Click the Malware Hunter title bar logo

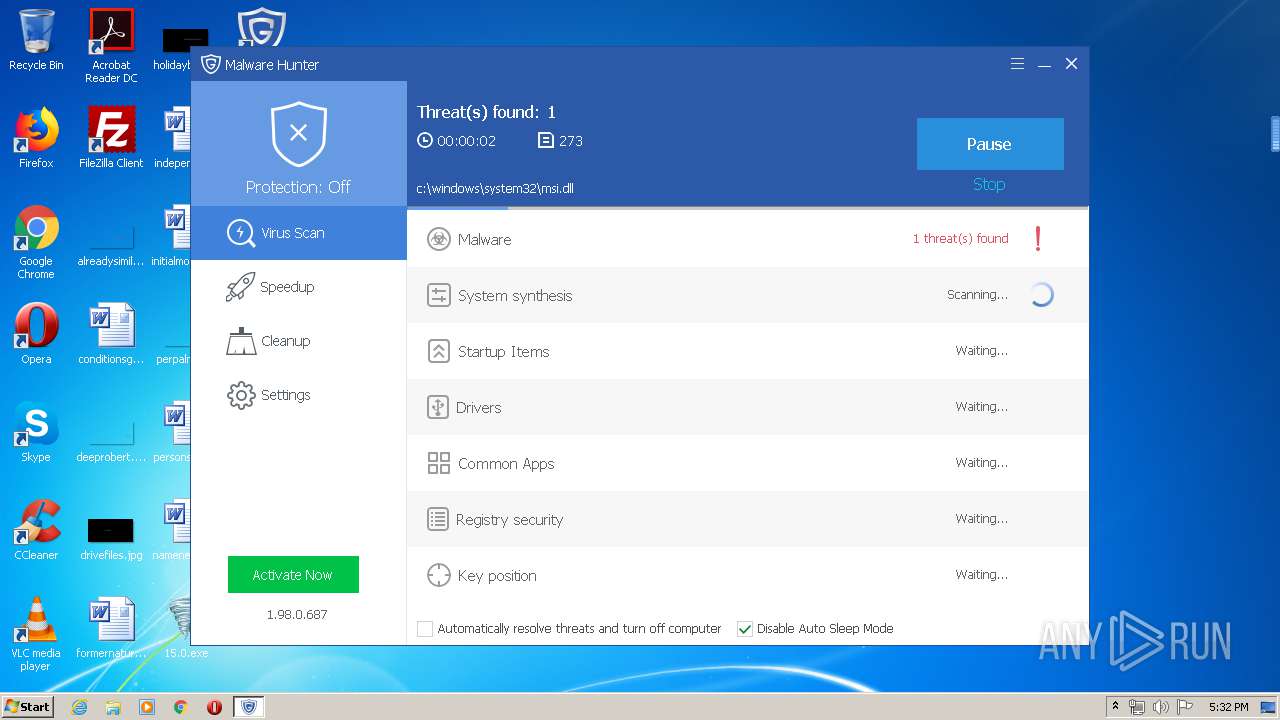tap(210, 64)
